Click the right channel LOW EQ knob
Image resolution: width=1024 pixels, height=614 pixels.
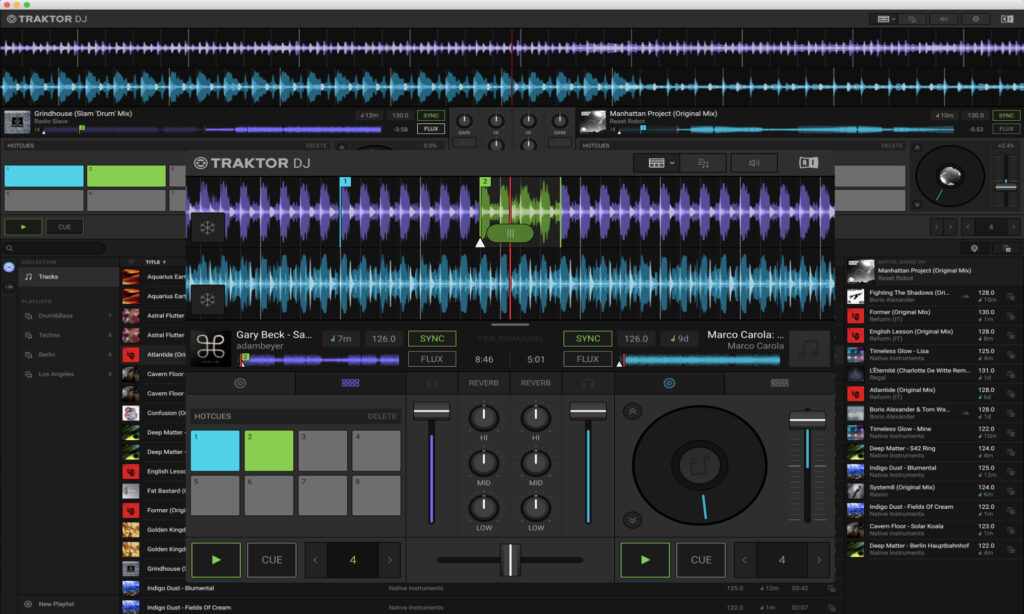536,508
